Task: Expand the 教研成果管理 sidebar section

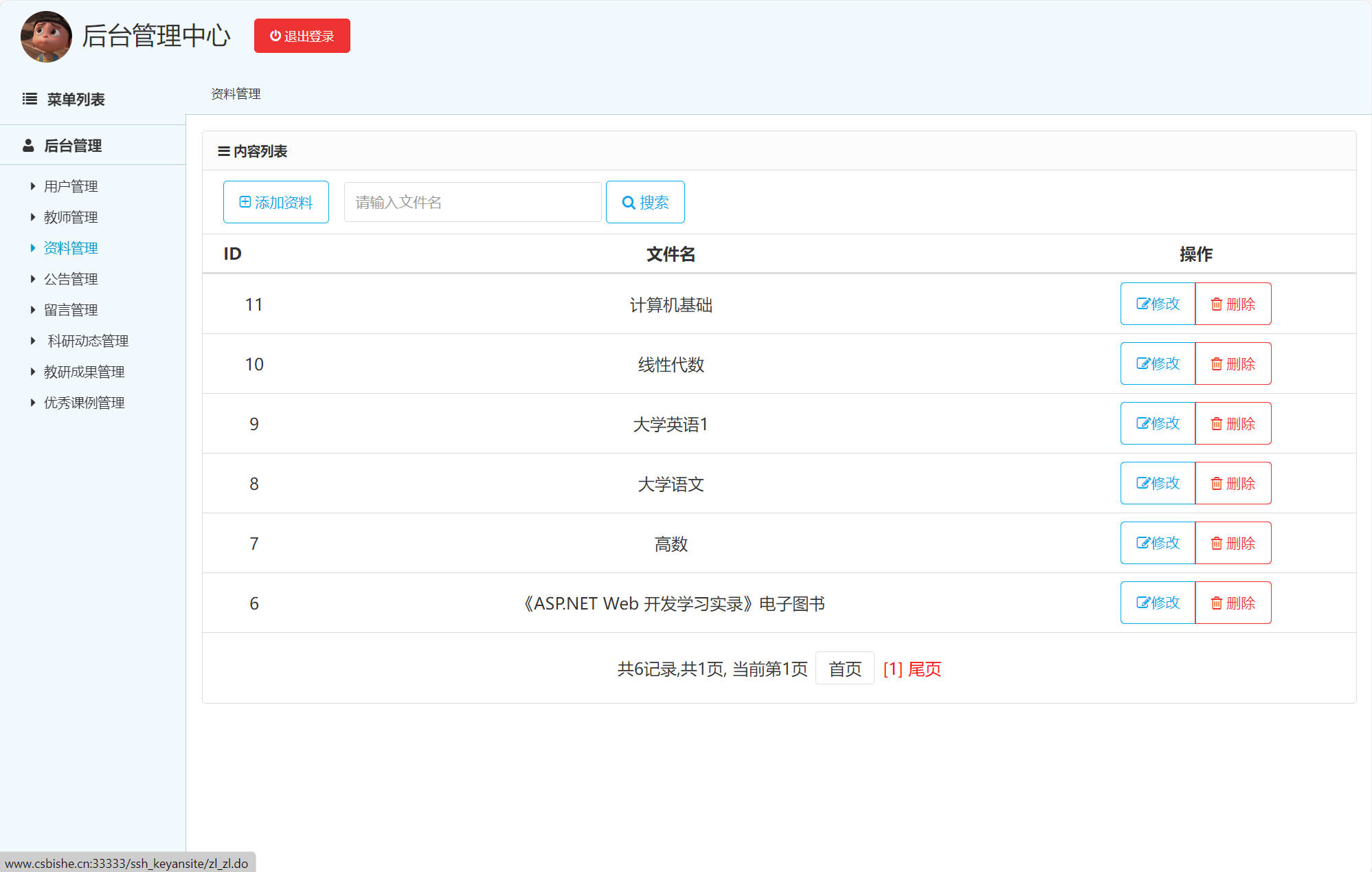Action: [82, 371]
